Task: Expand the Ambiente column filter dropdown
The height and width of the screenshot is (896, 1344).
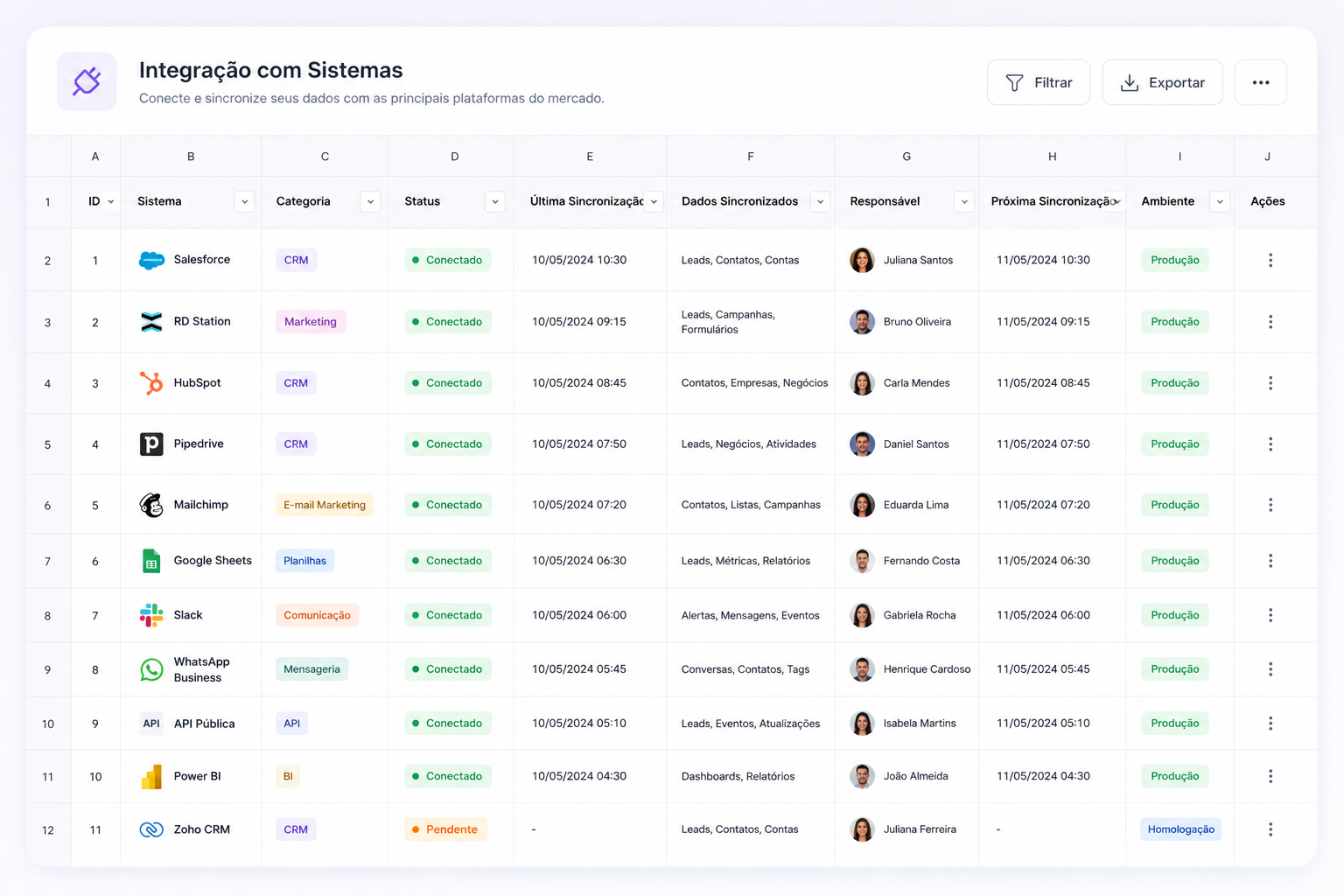Action: [x=1220, y=202]
